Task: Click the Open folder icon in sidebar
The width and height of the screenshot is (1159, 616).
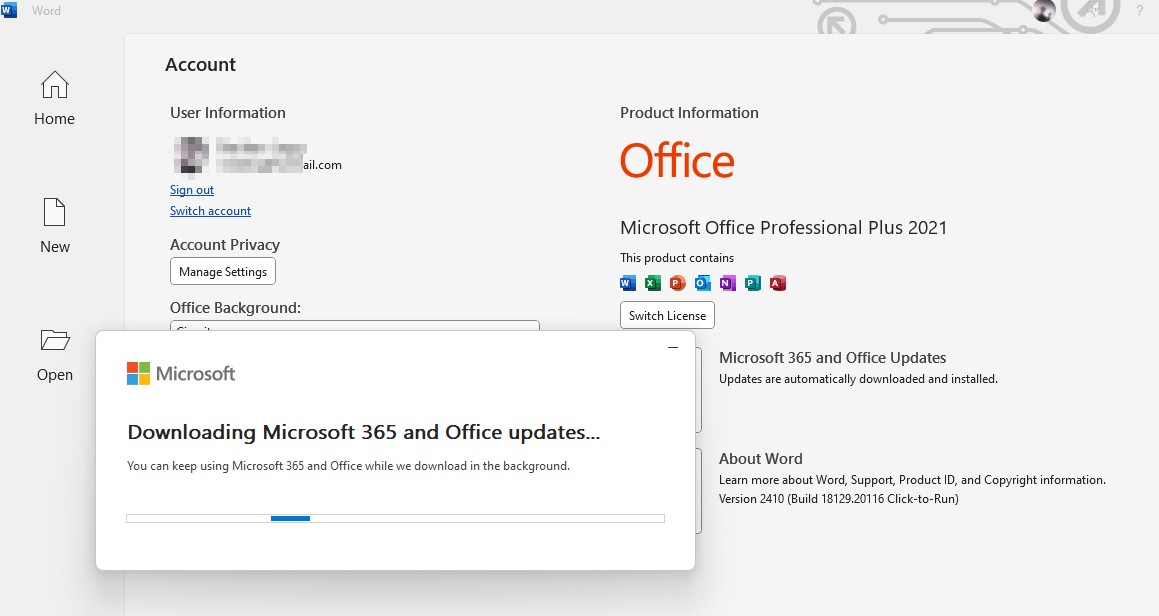Action: [55, 340]
